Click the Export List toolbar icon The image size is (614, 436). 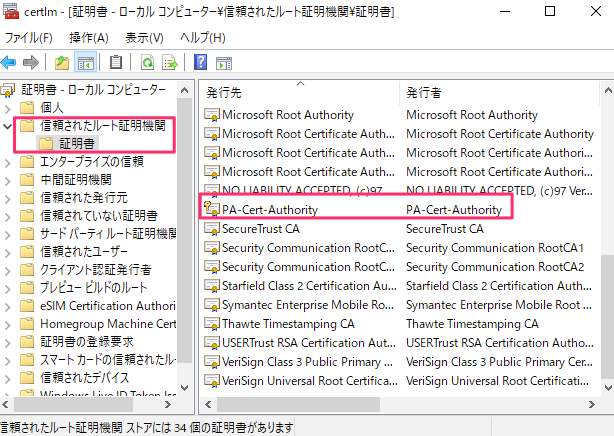170,62
